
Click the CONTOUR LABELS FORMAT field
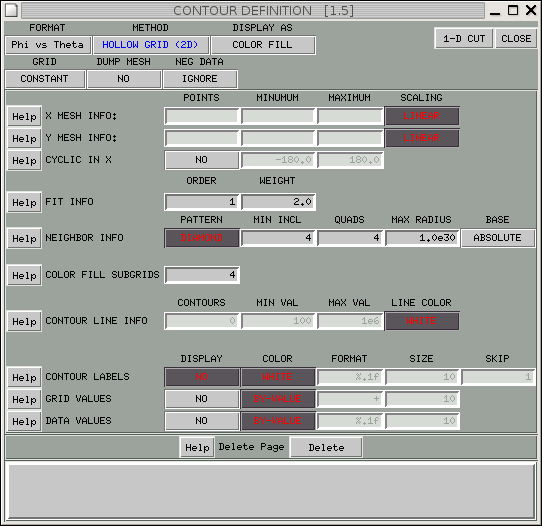tap(350, 377)
